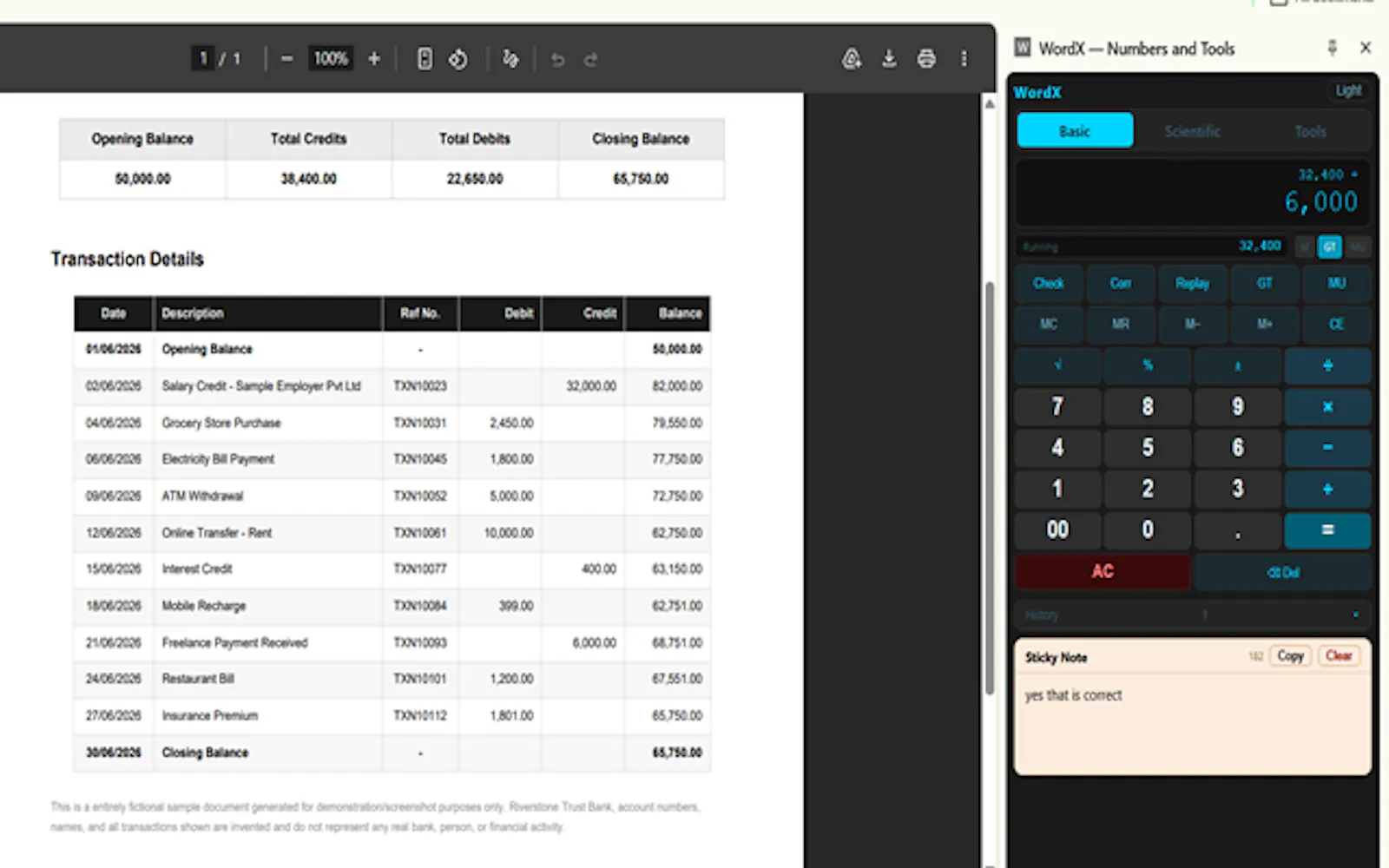Close the WordX side panel
The height and width of the screenshot is (868, 1389).
pyautogui.click(x=1366, y=48)
